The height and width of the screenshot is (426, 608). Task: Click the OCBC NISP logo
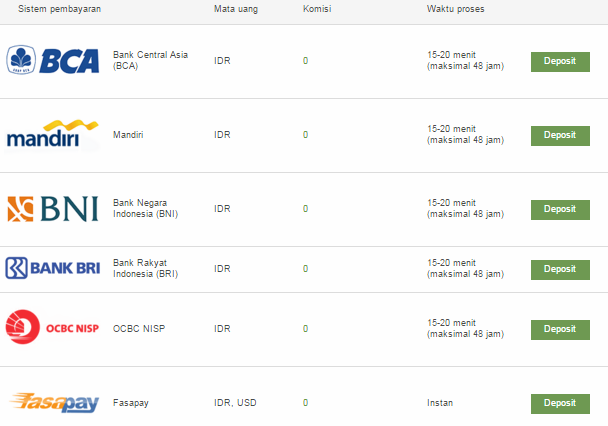click(x=52, y=327)
